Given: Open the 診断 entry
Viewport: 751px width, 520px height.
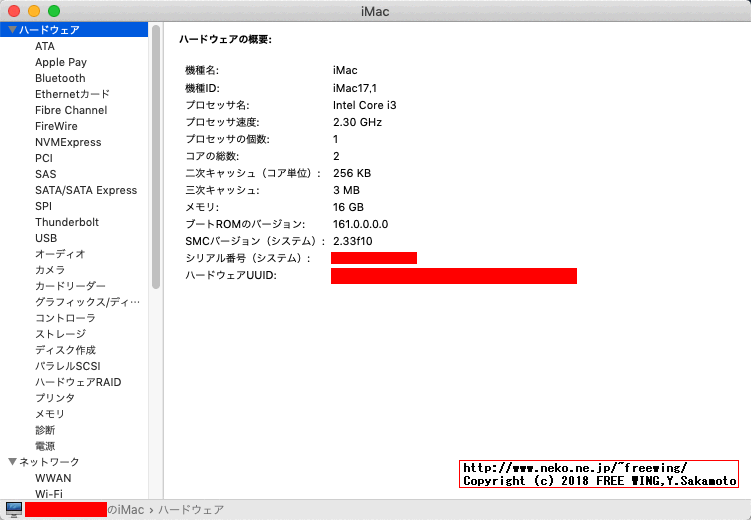Looking at the screenshot, I should 45,430.
